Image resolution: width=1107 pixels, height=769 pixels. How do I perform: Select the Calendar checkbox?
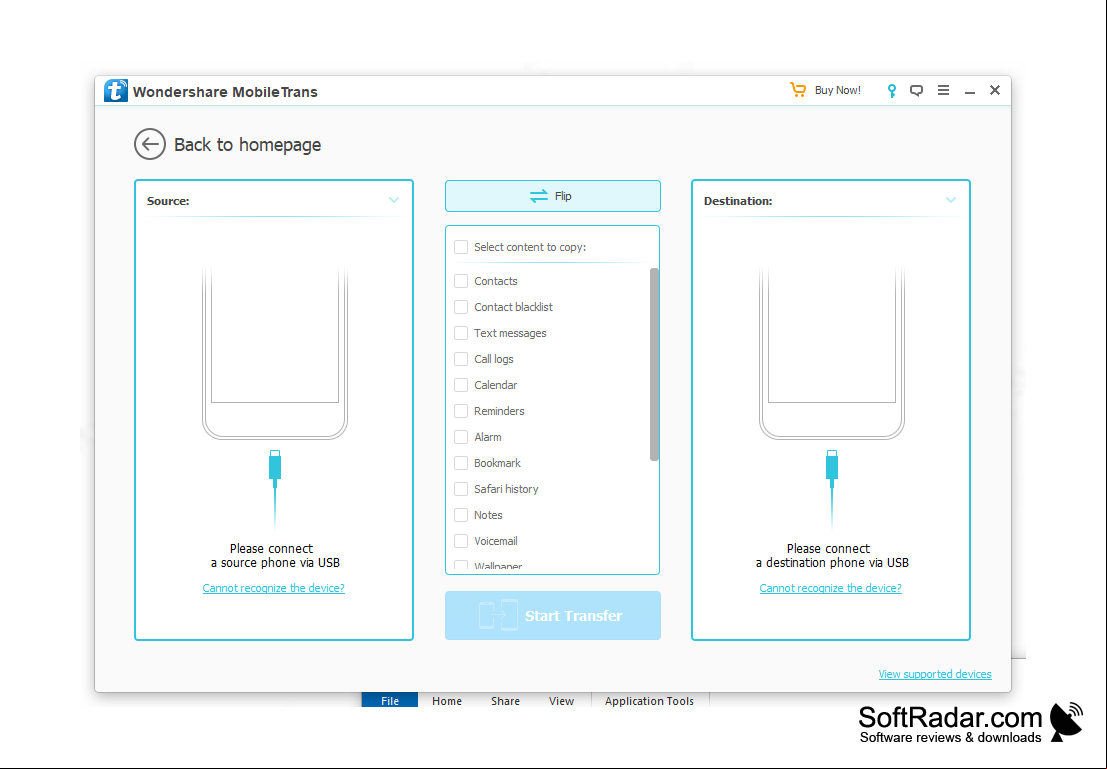click(461, 385)
